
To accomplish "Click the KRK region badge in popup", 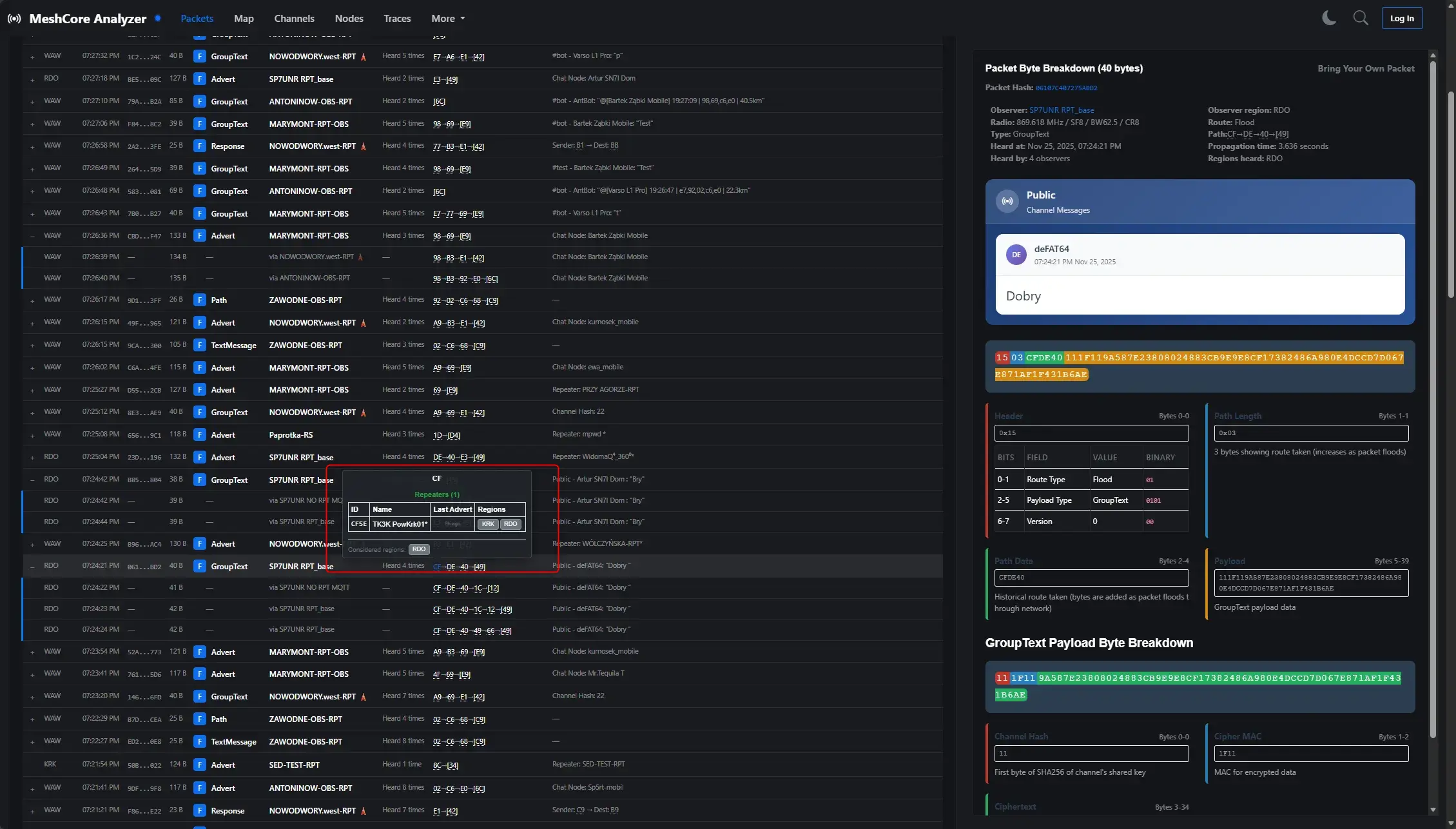I will pyautogui.click(x=488, y=524).
